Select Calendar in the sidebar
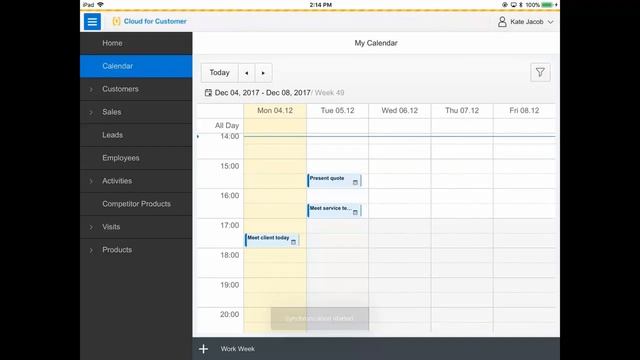 (136, 66)
